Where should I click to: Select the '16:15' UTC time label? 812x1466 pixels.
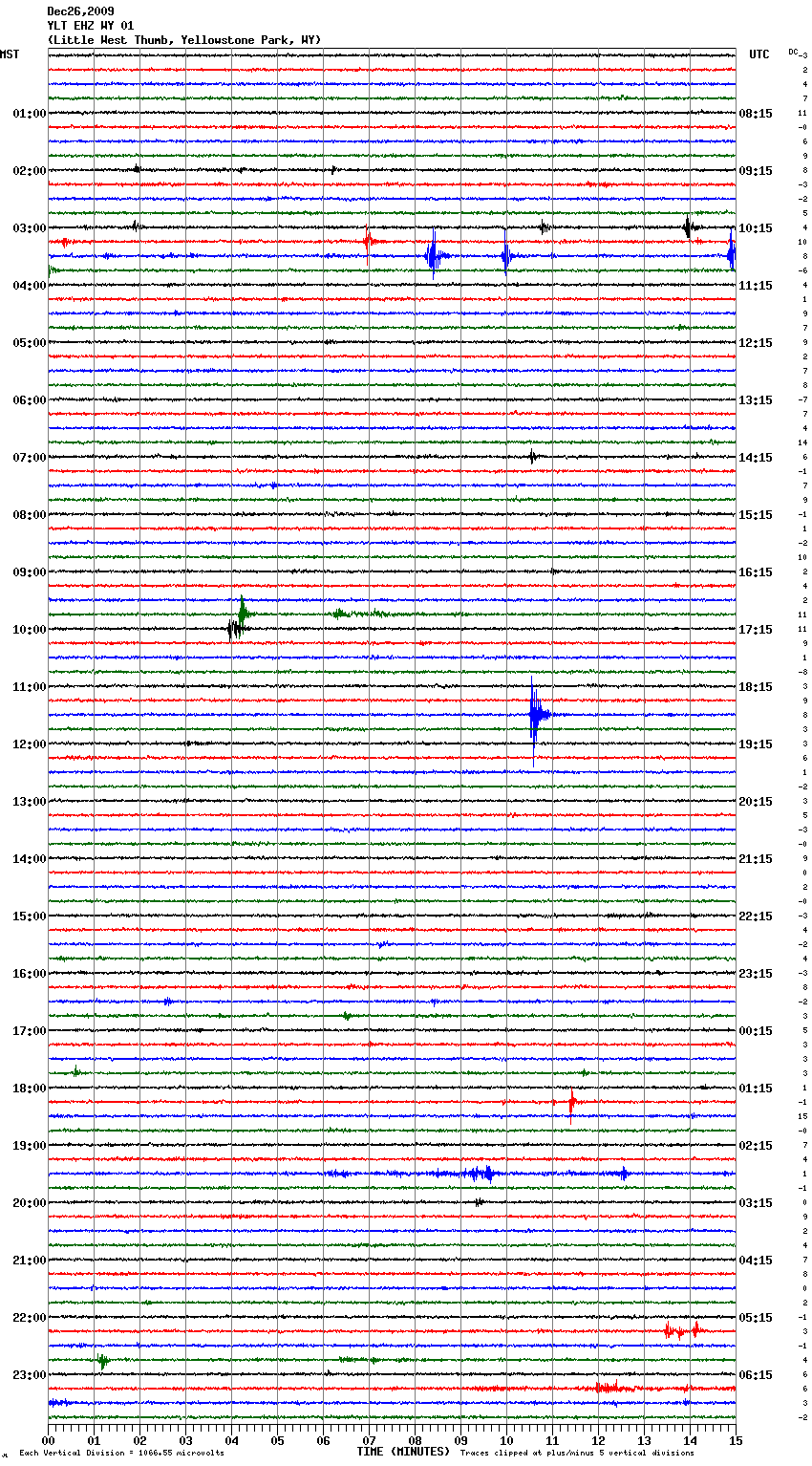(756, 572)
